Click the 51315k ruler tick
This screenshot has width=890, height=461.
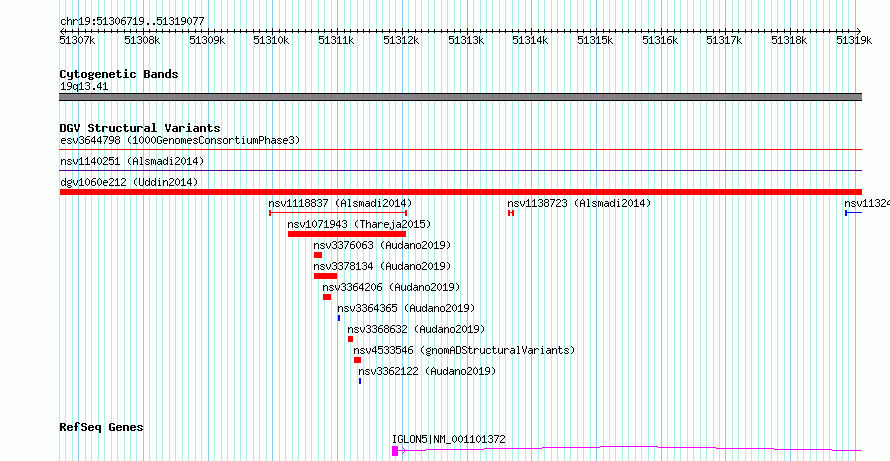(595, 40)
